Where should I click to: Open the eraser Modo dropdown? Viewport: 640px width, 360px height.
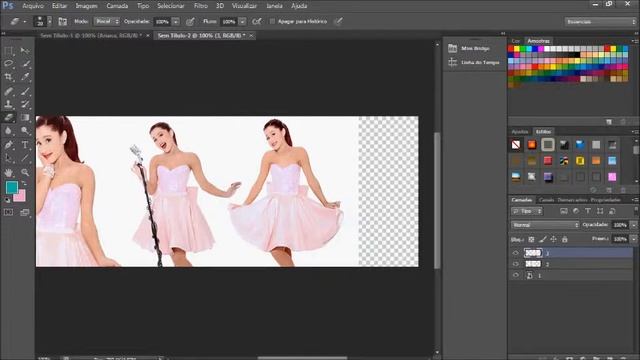click(x=107, y=21)
